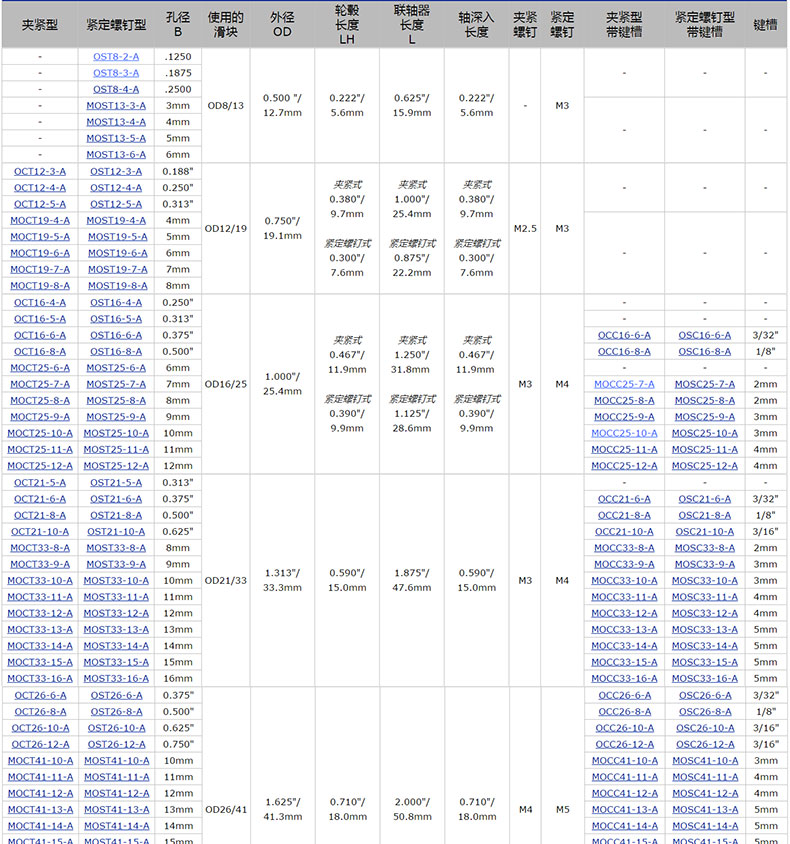This screenshot has width=790, height=844.
Task: Select the MOSC33-13-A link
Action: pos(704,630)
